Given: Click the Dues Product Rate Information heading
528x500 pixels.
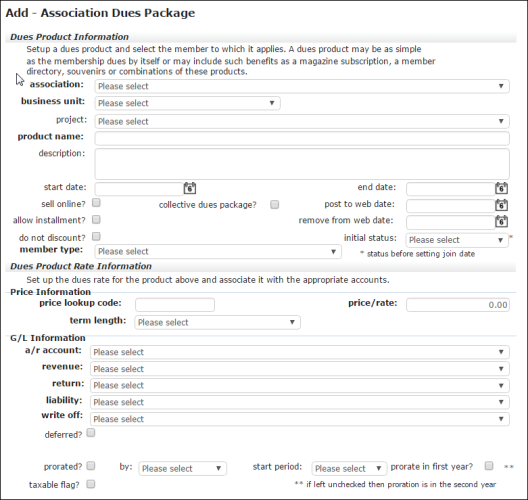Looking at the screenshot, I should [x=81, y=266].
